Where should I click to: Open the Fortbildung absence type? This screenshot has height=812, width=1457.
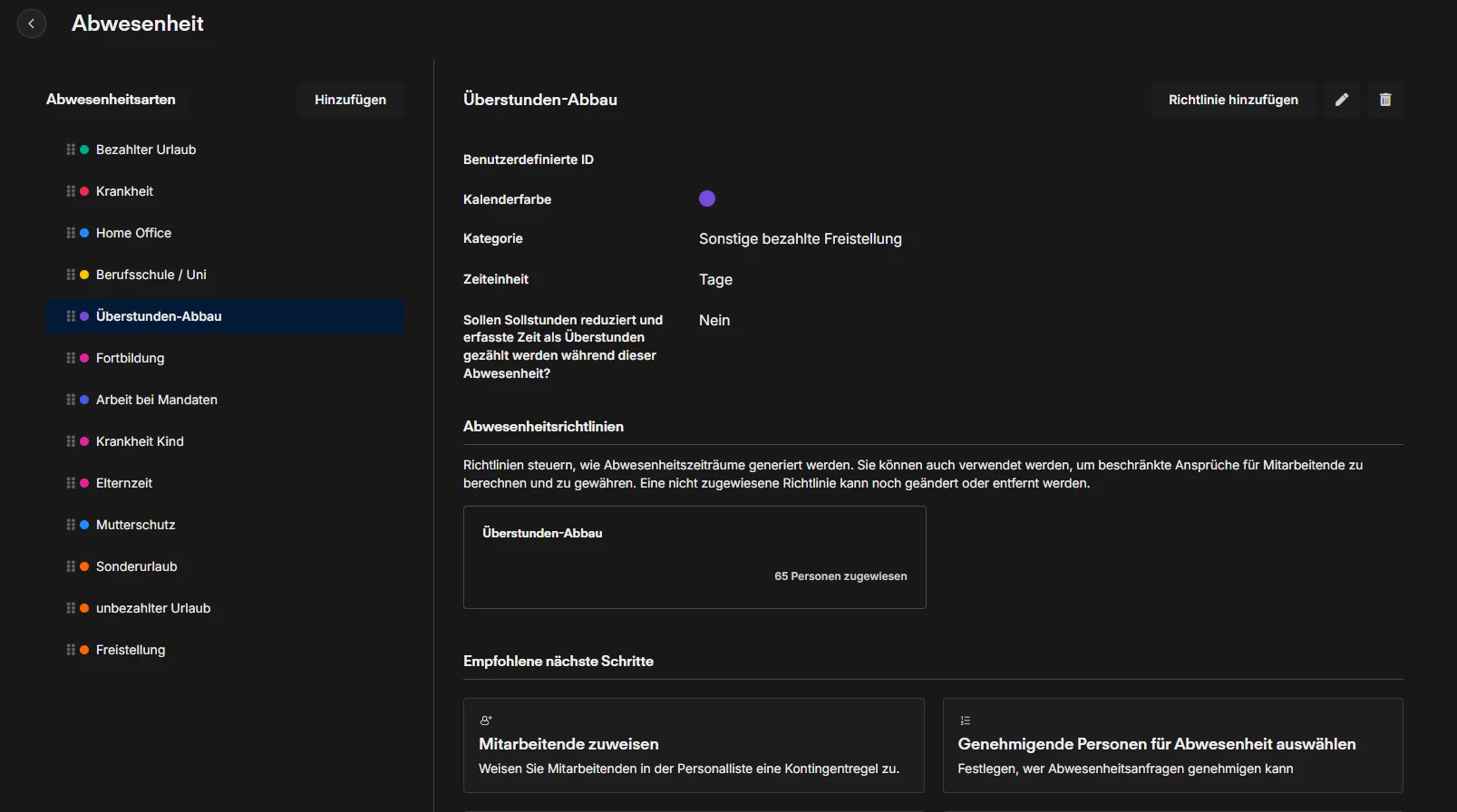pos(225,358)
